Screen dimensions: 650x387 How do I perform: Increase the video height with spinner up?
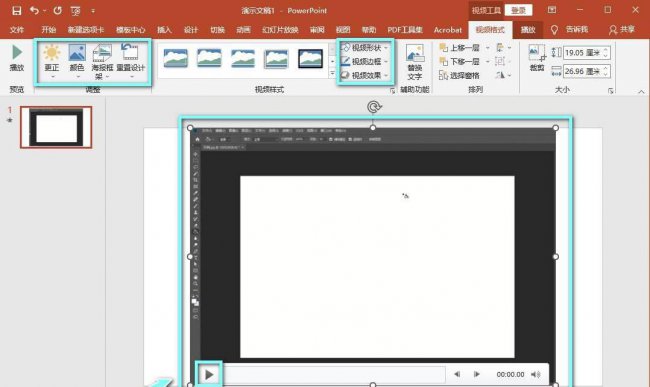[x=606, y=50]
